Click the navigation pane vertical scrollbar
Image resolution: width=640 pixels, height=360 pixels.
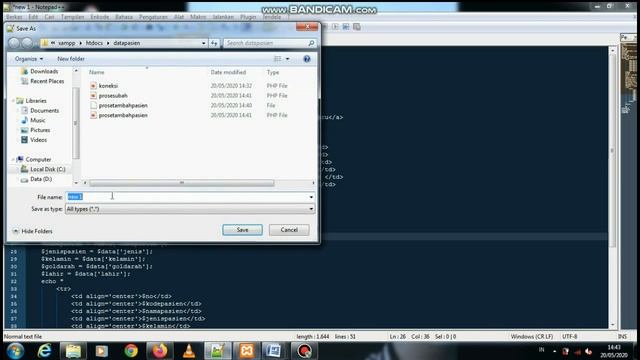click(76, 122)
